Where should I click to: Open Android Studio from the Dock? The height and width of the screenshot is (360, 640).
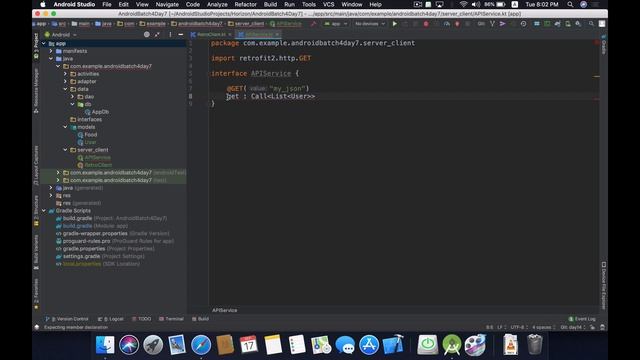(x=451, y=345)
